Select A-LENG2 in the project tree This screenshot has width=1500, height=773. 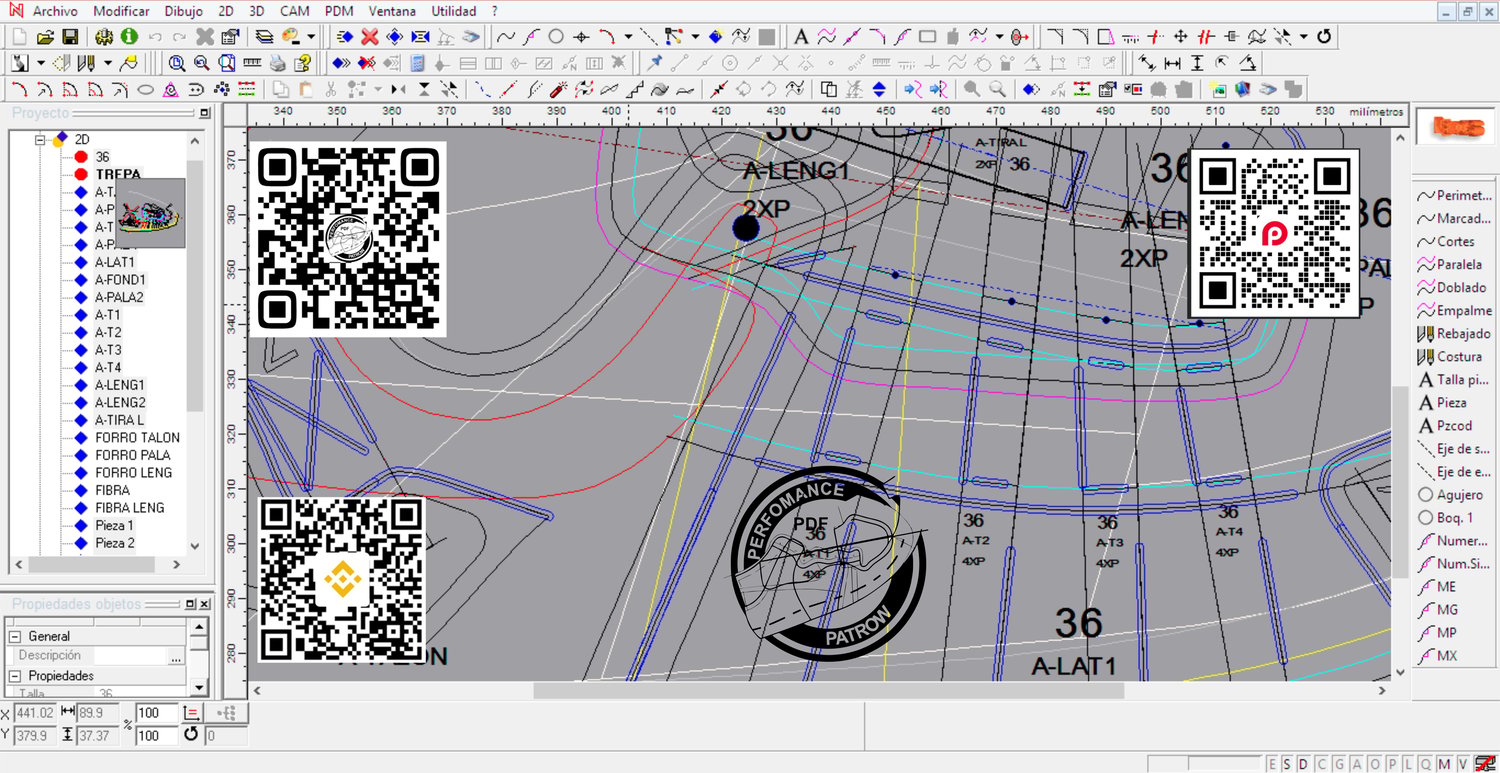click(x=120, y=402)
